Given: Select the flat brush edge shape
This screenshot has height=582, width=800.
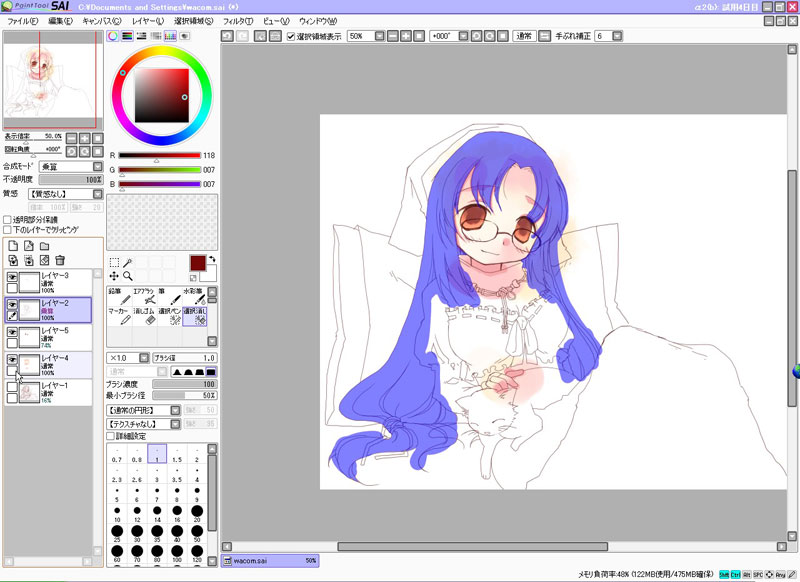Looking at the screenshot, I should (210, 371).
